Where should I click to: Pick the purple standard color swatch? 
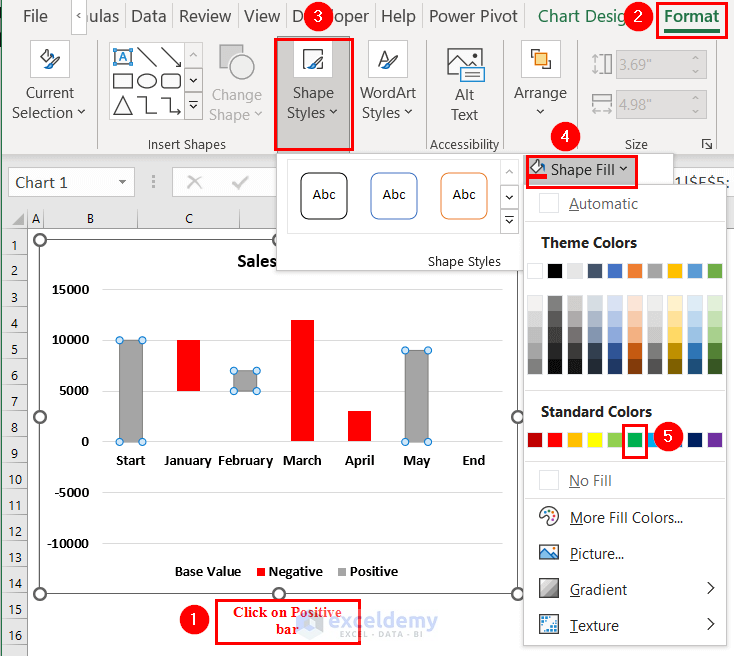(x=715, y=440)
